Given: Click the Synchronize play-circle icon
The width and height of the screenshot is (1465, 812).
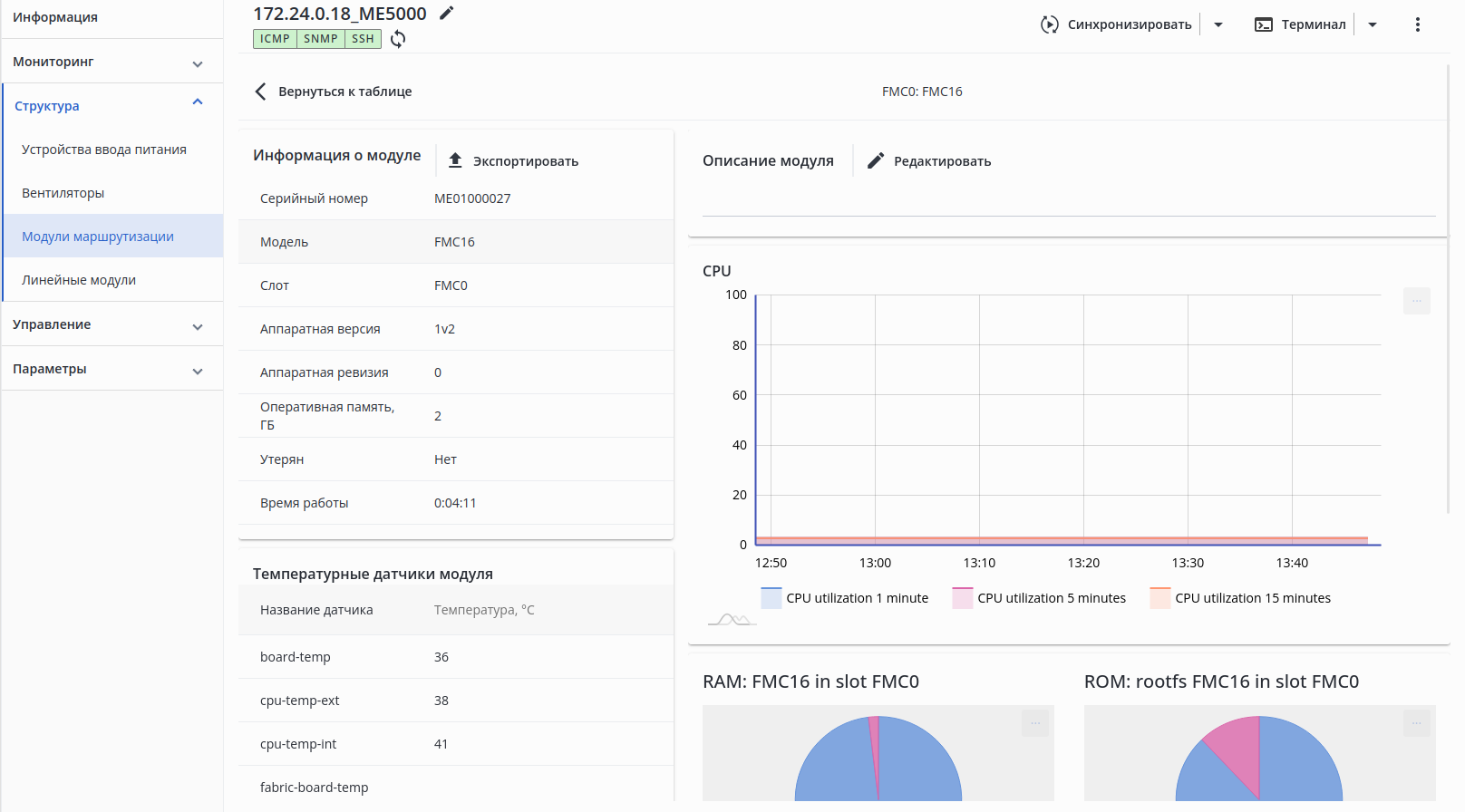Looking at the screenshot, I should coord(1049,24).
